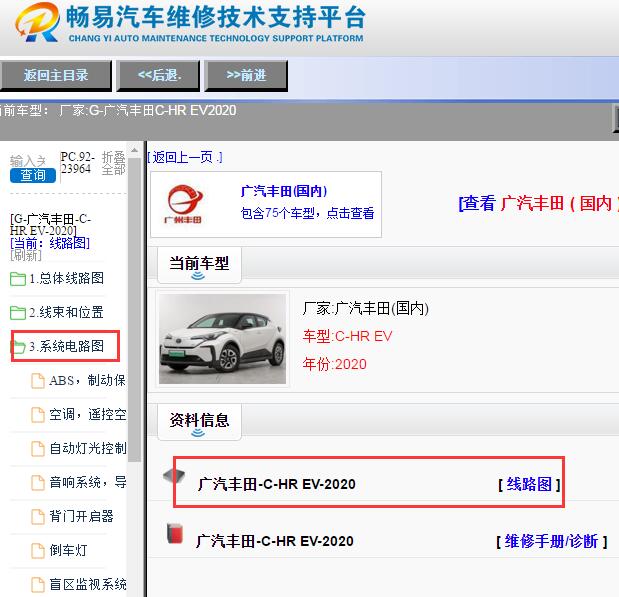Click [G-广汽丰田-C-HR EV-2020] sidebar title
The height and width of the screenshot is (597, 619).
pyautogui.click(x=50, y=224)
